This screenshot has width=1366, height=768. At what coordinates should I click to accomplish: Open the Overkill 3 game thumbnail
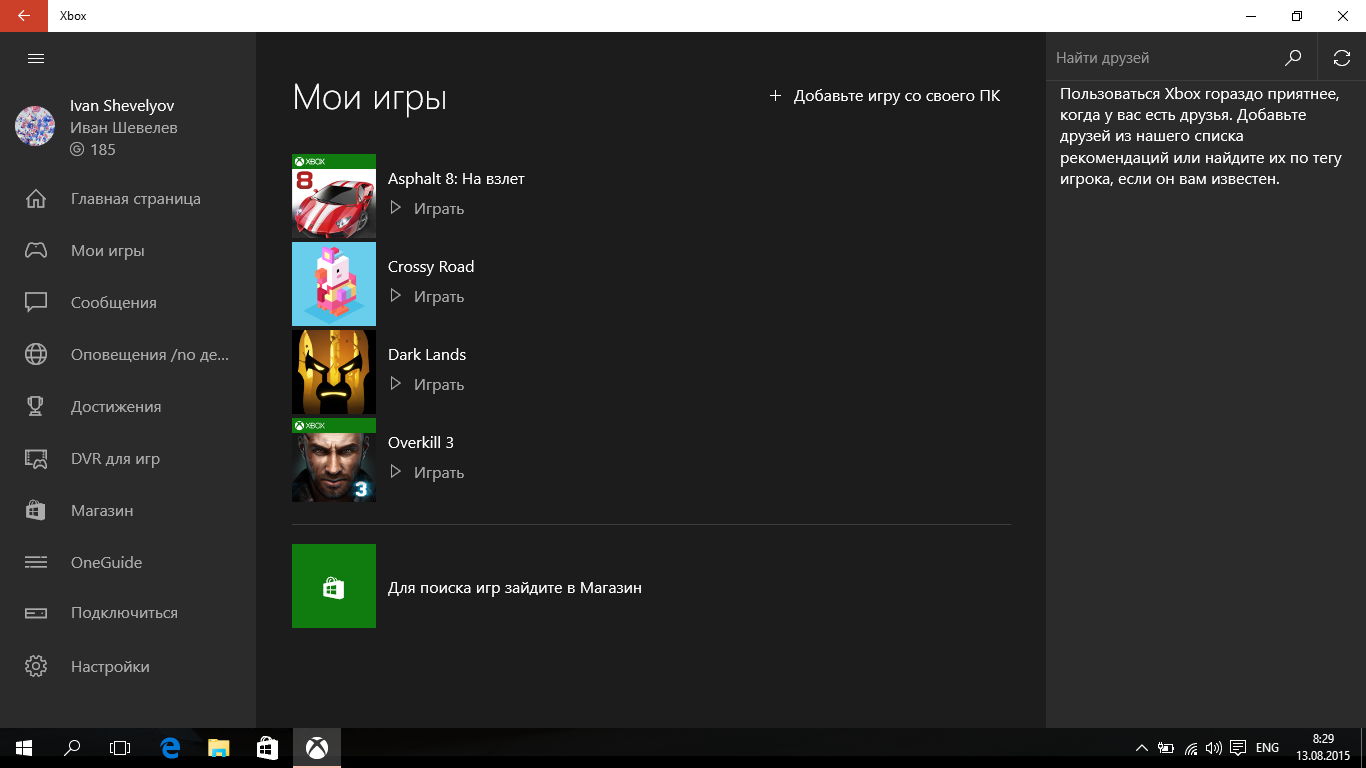tap(334, 460)
